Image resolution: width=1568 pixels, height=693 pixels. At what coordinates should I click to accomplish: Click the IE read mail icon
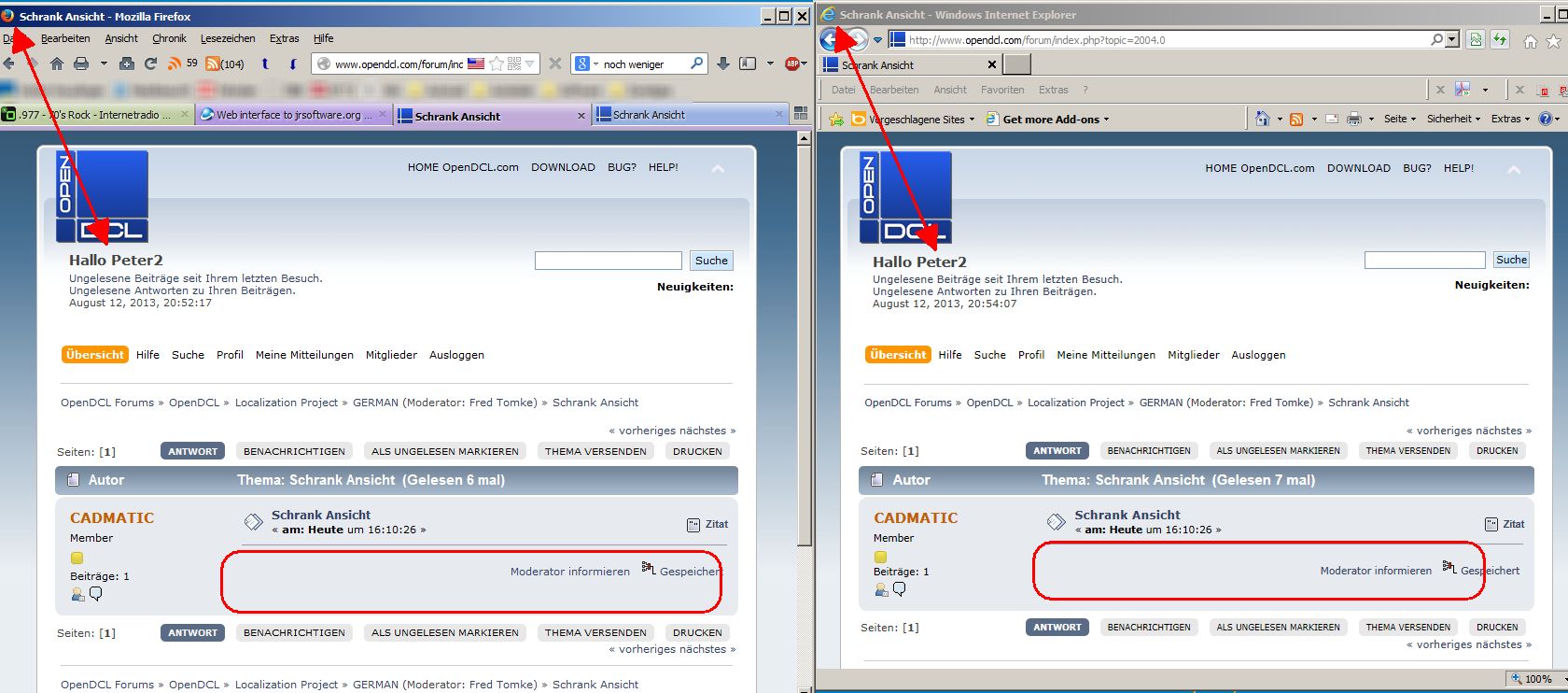click(x=1332, y=119)
